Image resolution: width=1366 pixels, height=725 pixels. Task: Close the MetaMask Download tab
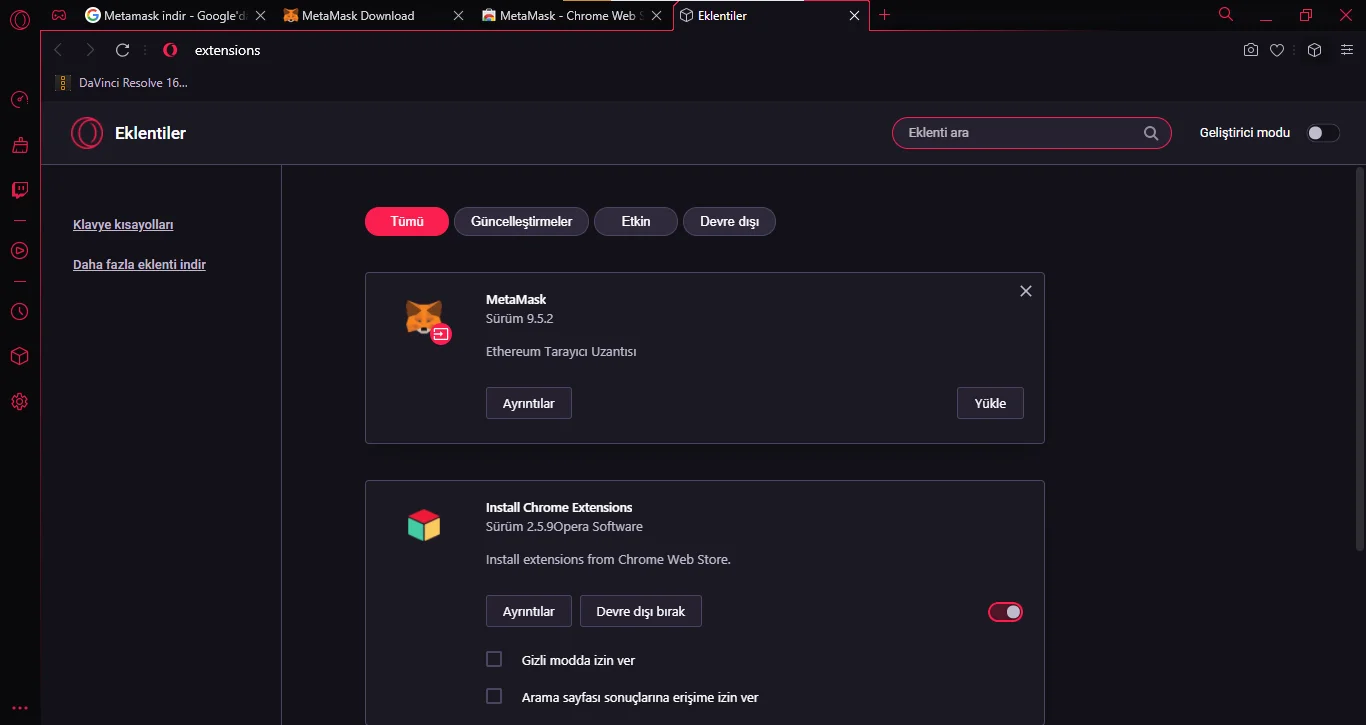[x=459, y=15]
